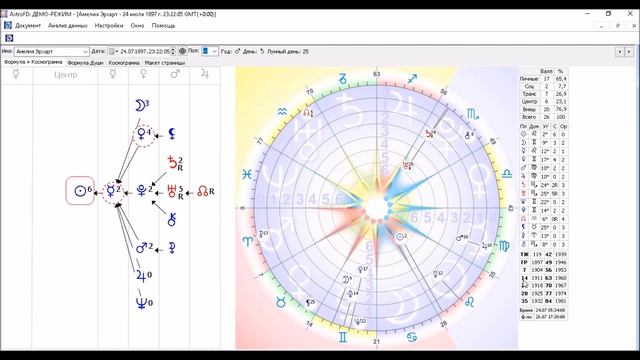Select the Mercury symbol in the formula diagram
The image size is (640, 360).
[110, 191]
